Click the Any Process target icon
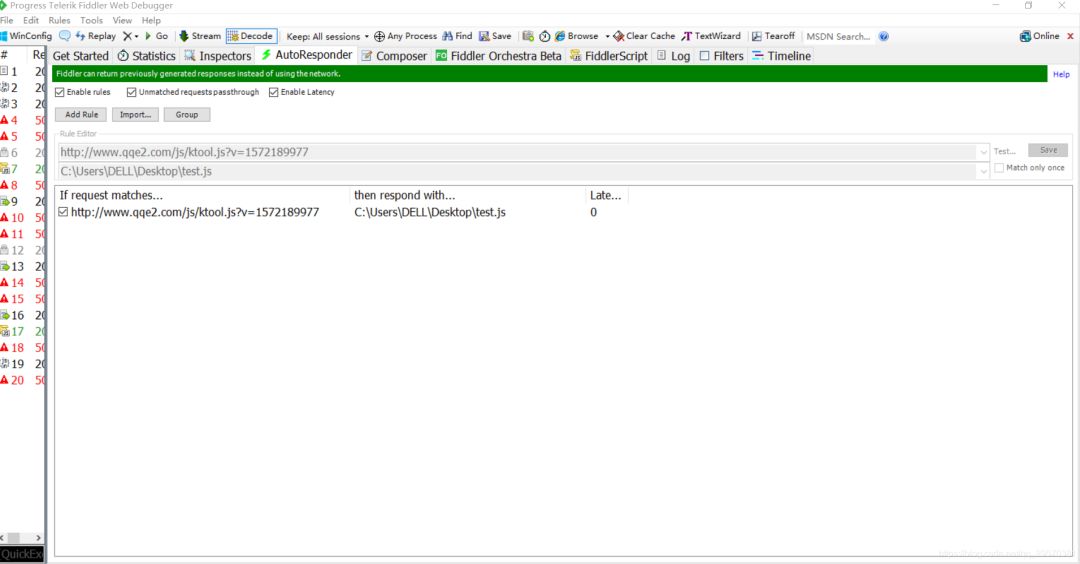 coord(380,36)
